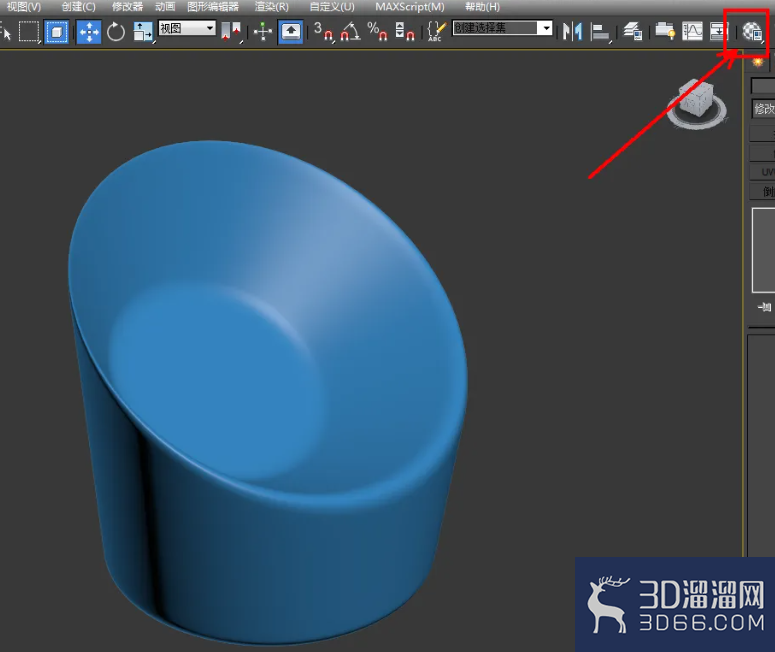Image resolution: width=775 pixels, height=652 pixels.
Task: Open the Material Editor icon
Action: pyautogui.click(x=753, y=32)
